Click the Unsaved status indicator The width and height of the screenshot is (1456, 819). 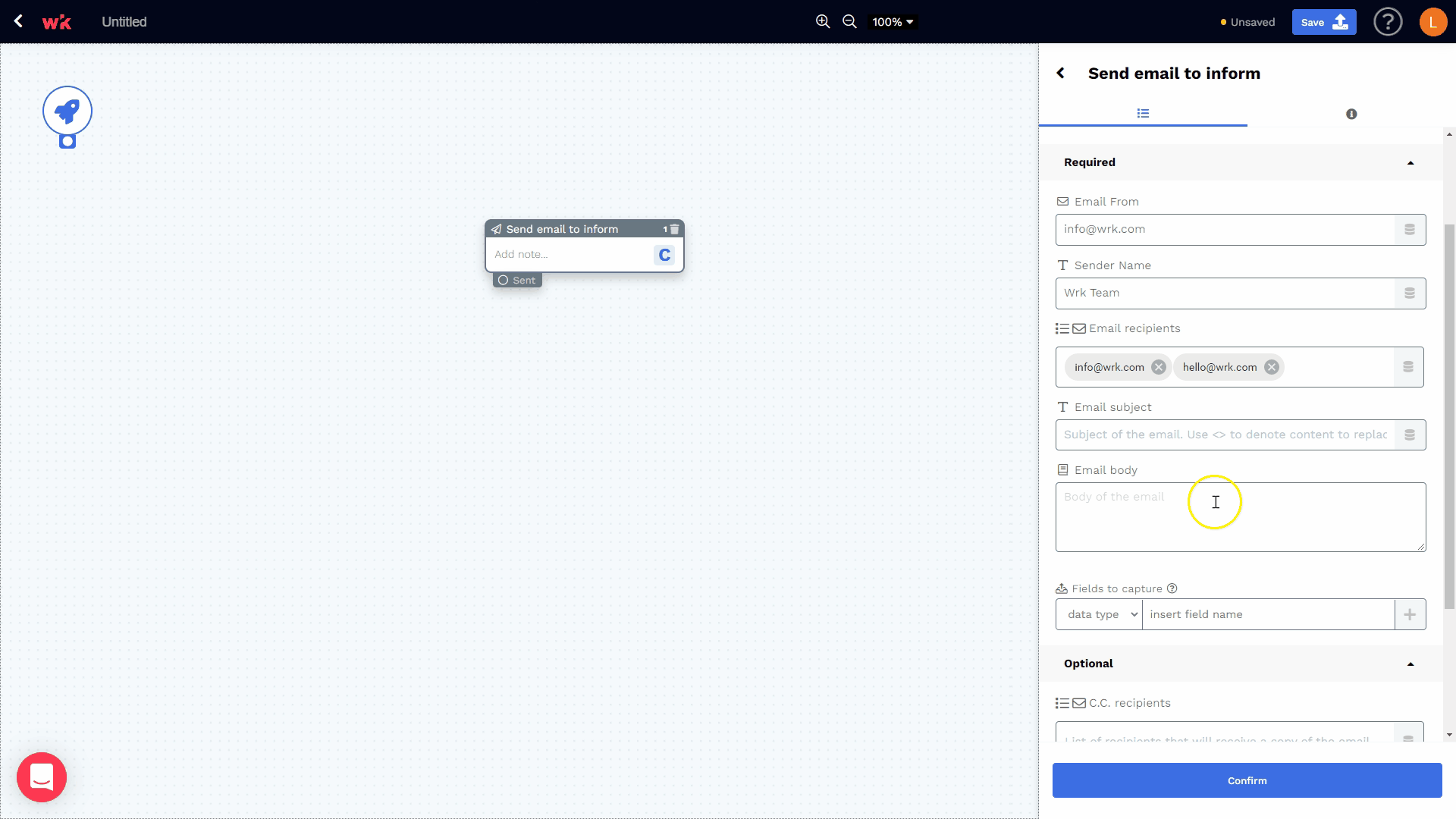[x=1247, y=22]
